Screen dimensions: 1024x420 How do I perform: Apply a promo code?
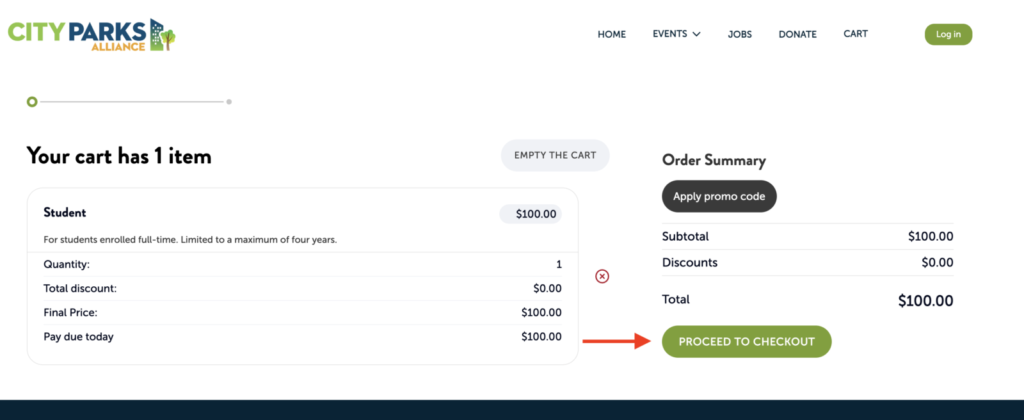click(719, 196)
